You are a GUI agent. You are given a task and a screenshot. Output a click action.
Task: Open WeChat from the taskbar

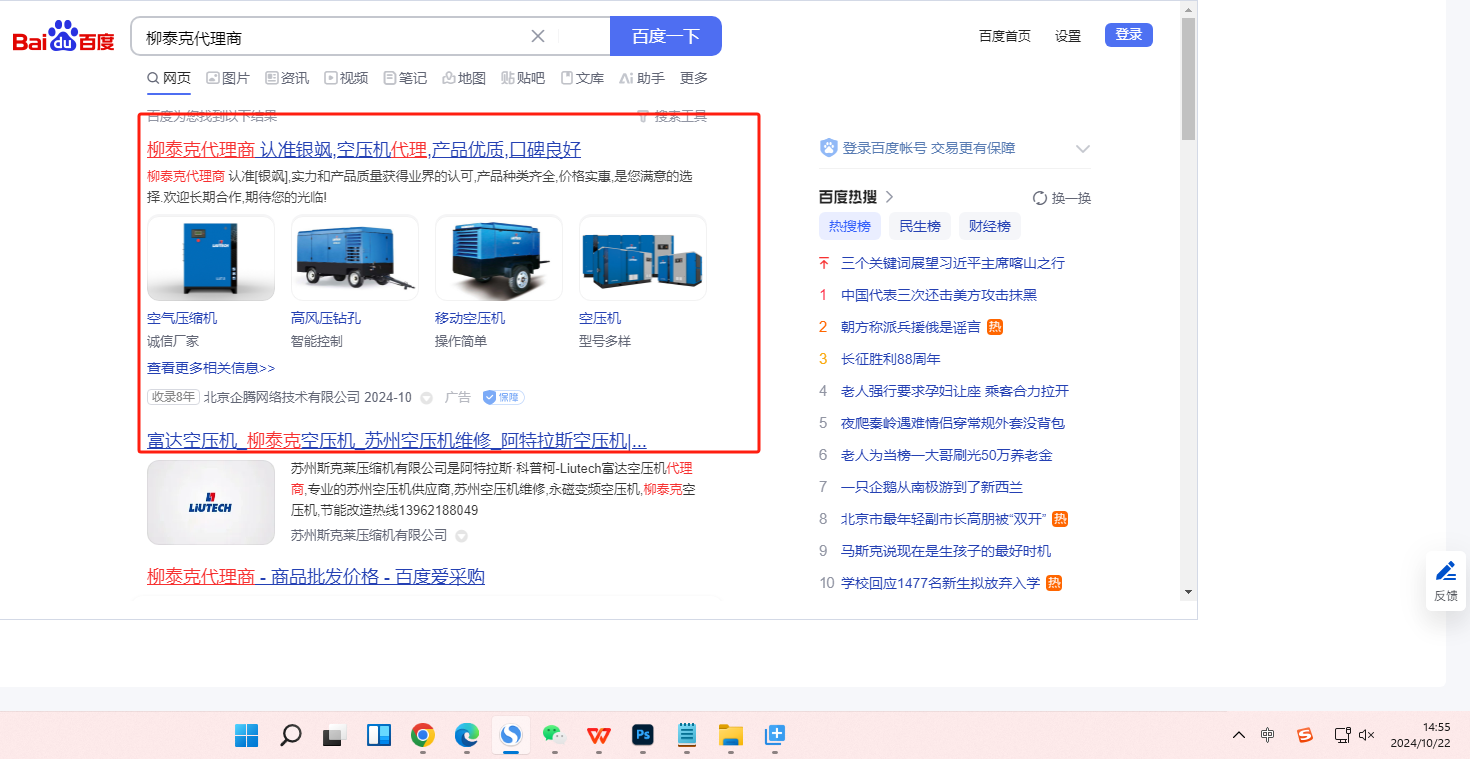(x=555, y=736)
